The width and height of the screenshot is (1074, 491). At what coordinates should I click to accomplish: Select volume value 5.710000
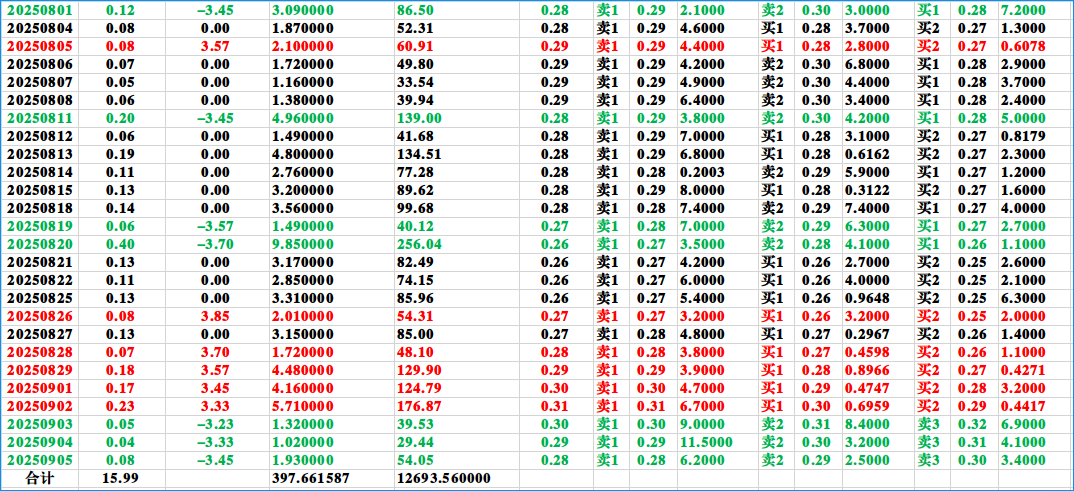pyautogui.click(x=303, y=405)
